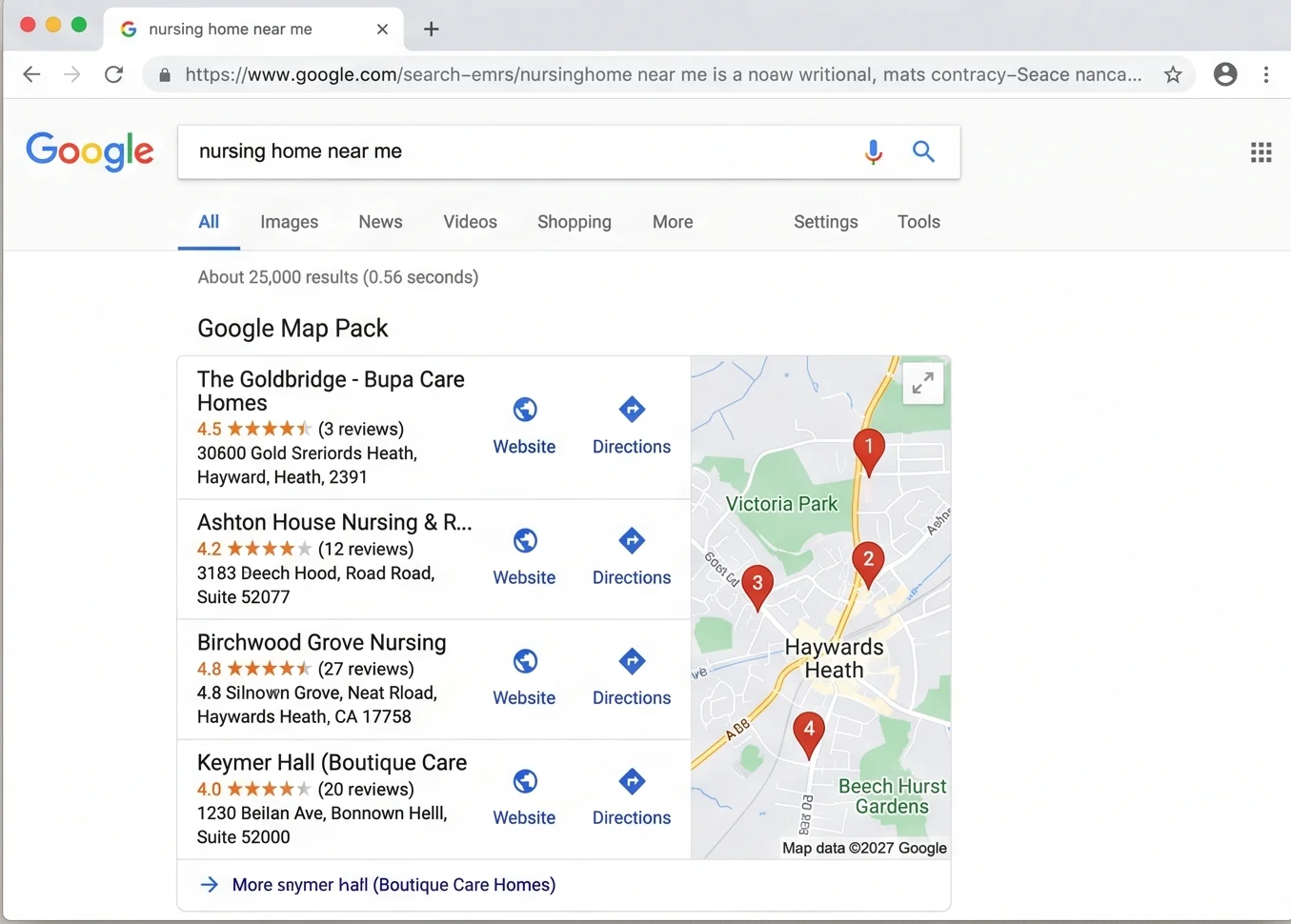This screenshot has height=924, width=1291.
Task: Select map pin number 3
Action: click(757, 587)
